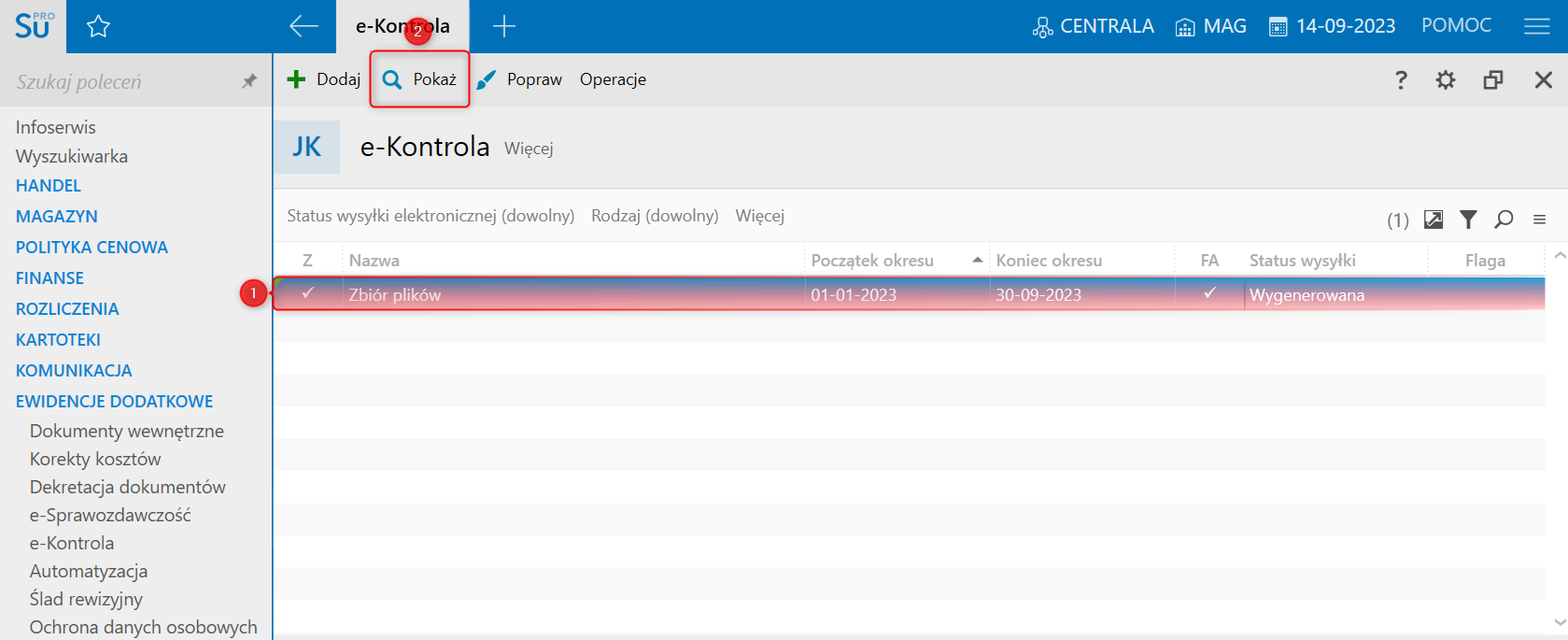Expand the KARTOTEKI section
This screenshot has width=1568, height=640.
[58, 340]
